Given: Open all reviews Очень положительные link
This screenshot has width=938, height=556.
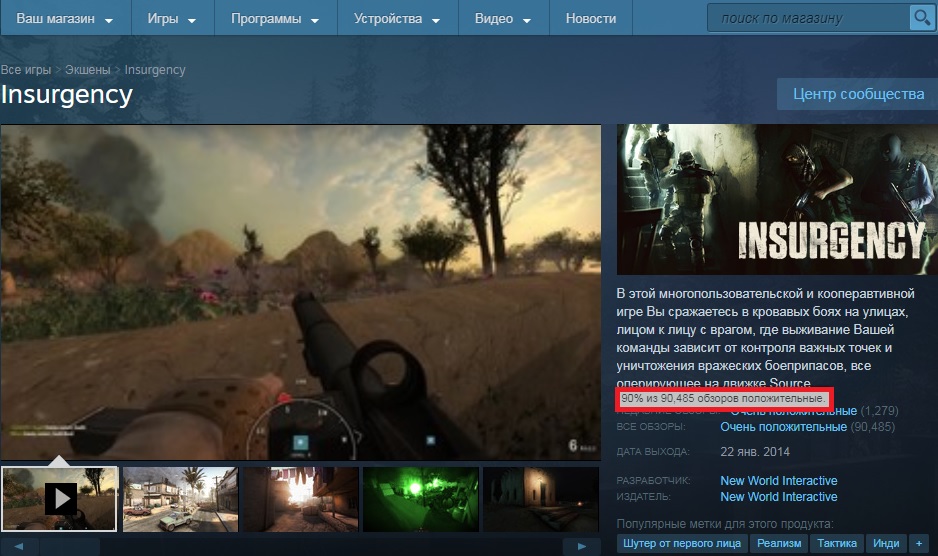Looking at the screenshot, I should pos(783,427).
